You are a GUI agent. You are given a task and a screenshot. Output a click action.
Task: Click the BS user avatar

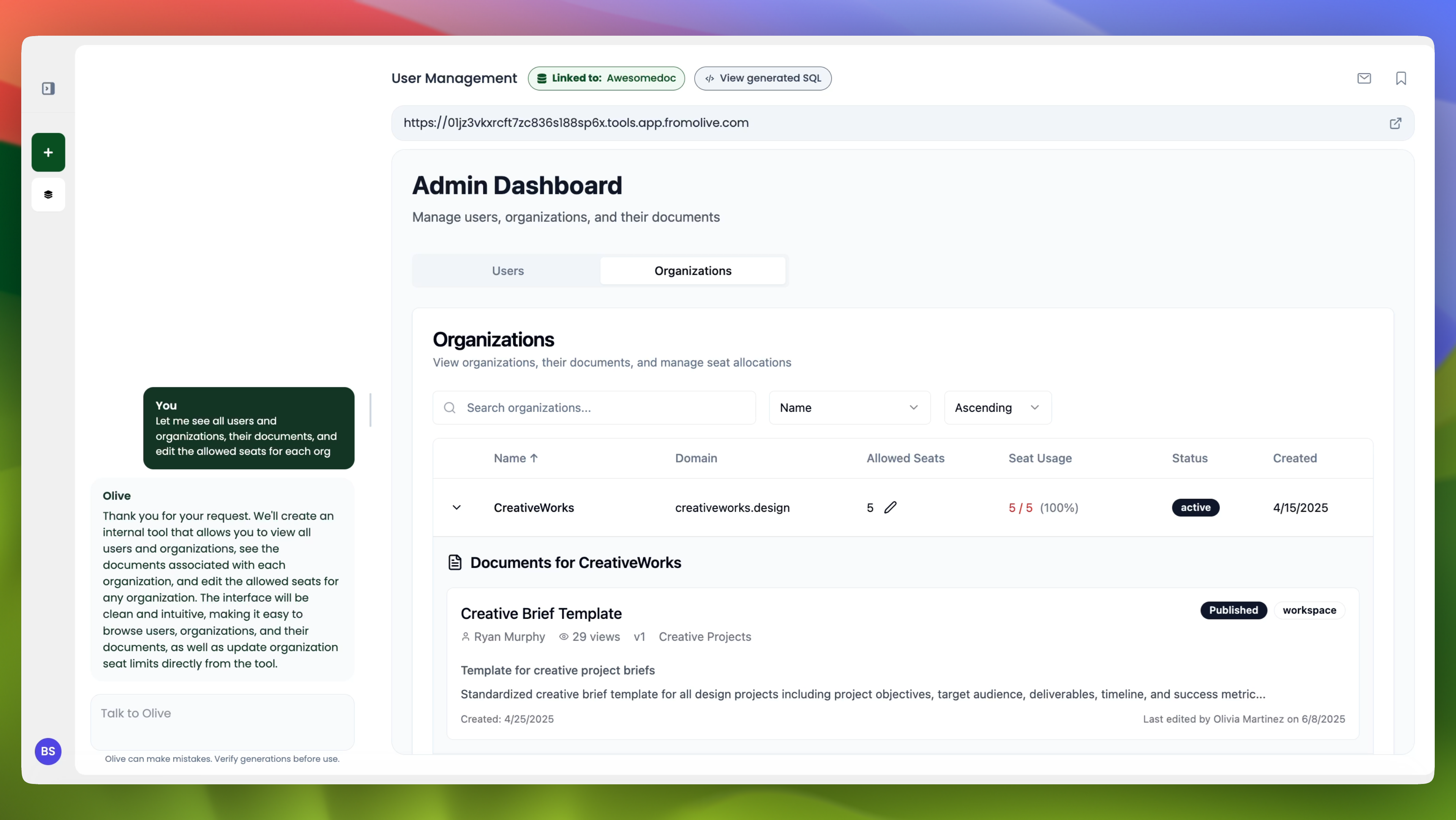coord(48,751)
